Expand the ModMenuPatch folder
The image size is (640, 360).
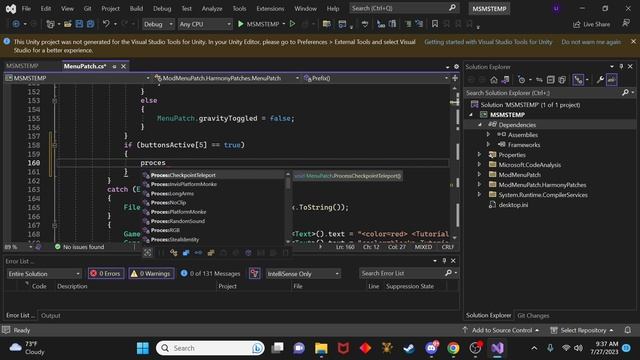tap(480, 175)
